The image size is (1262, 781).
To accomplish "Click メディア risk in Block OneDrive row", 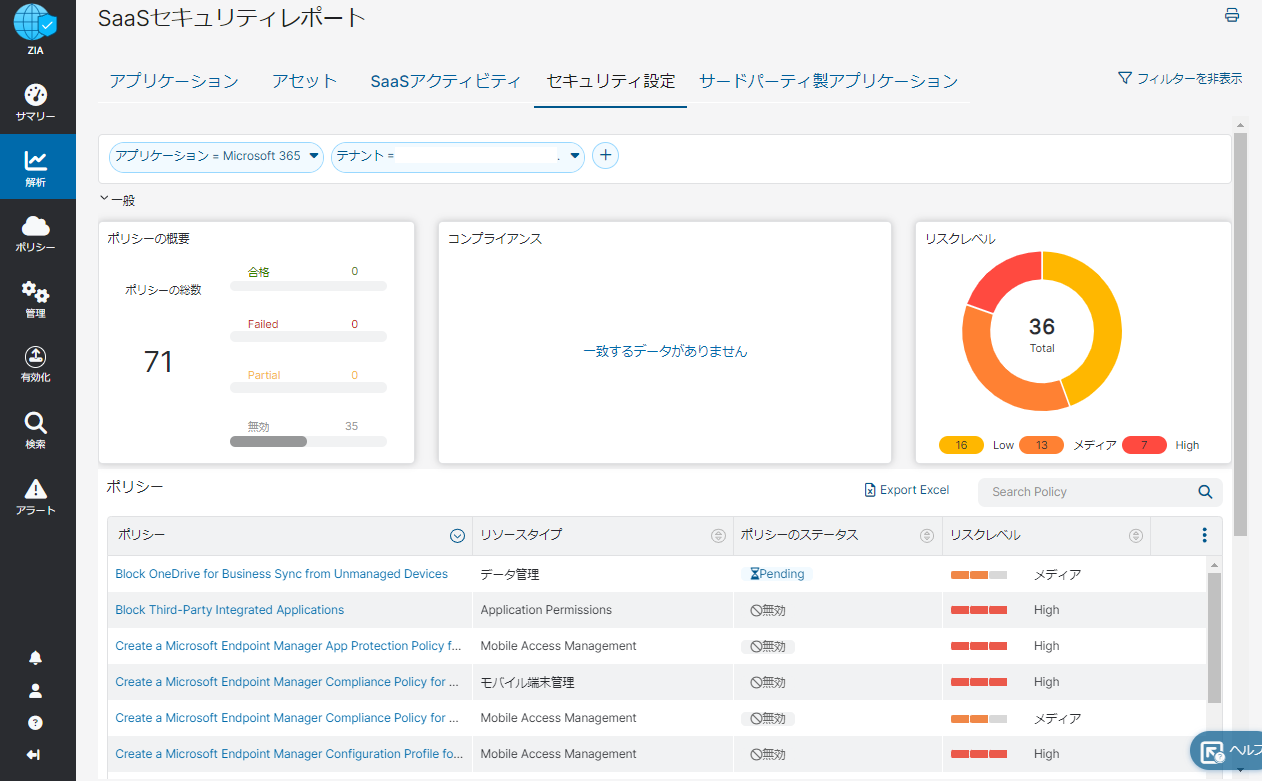I will (1057, 575).
